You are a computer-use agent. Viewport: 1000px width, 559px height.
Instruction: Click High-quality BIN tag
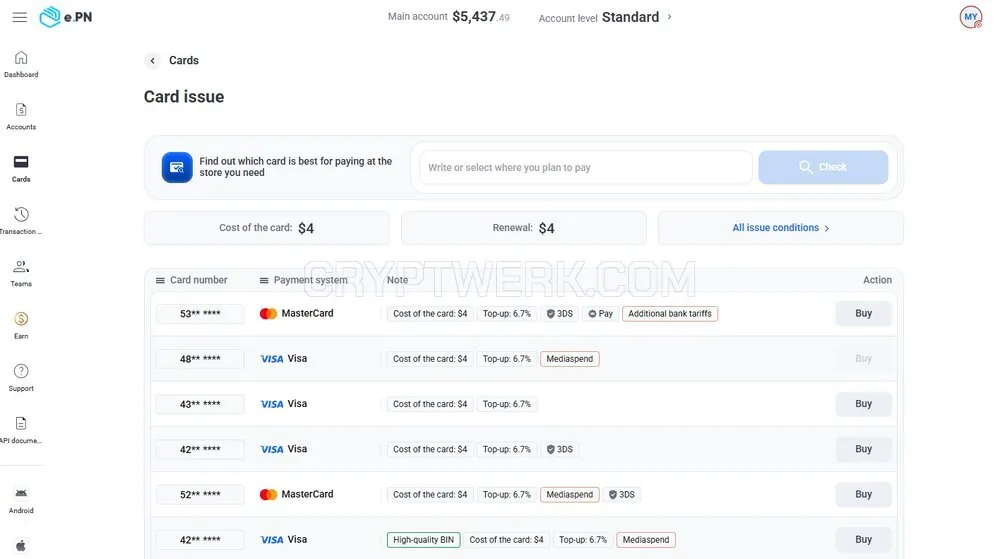(423, 540)
